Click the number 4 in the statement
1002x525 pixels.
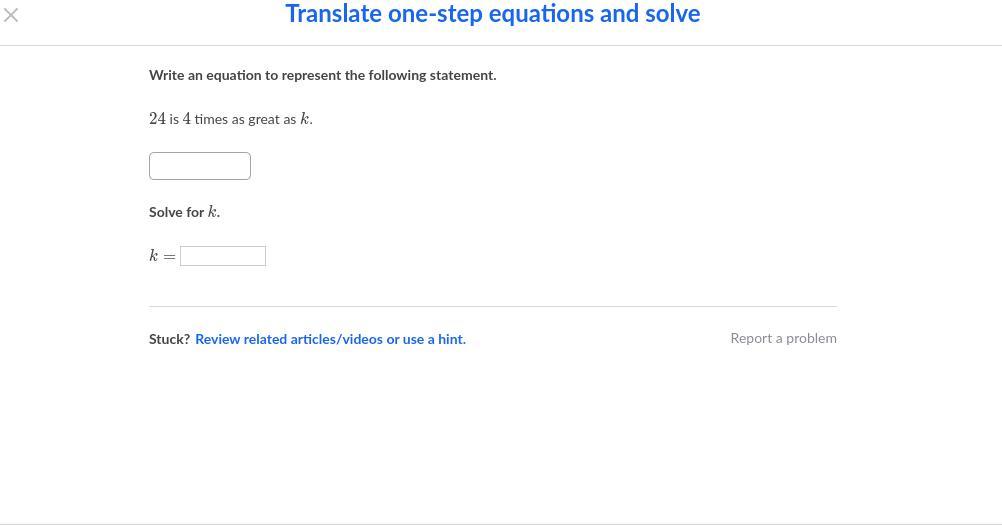click(x=187, y=119)
